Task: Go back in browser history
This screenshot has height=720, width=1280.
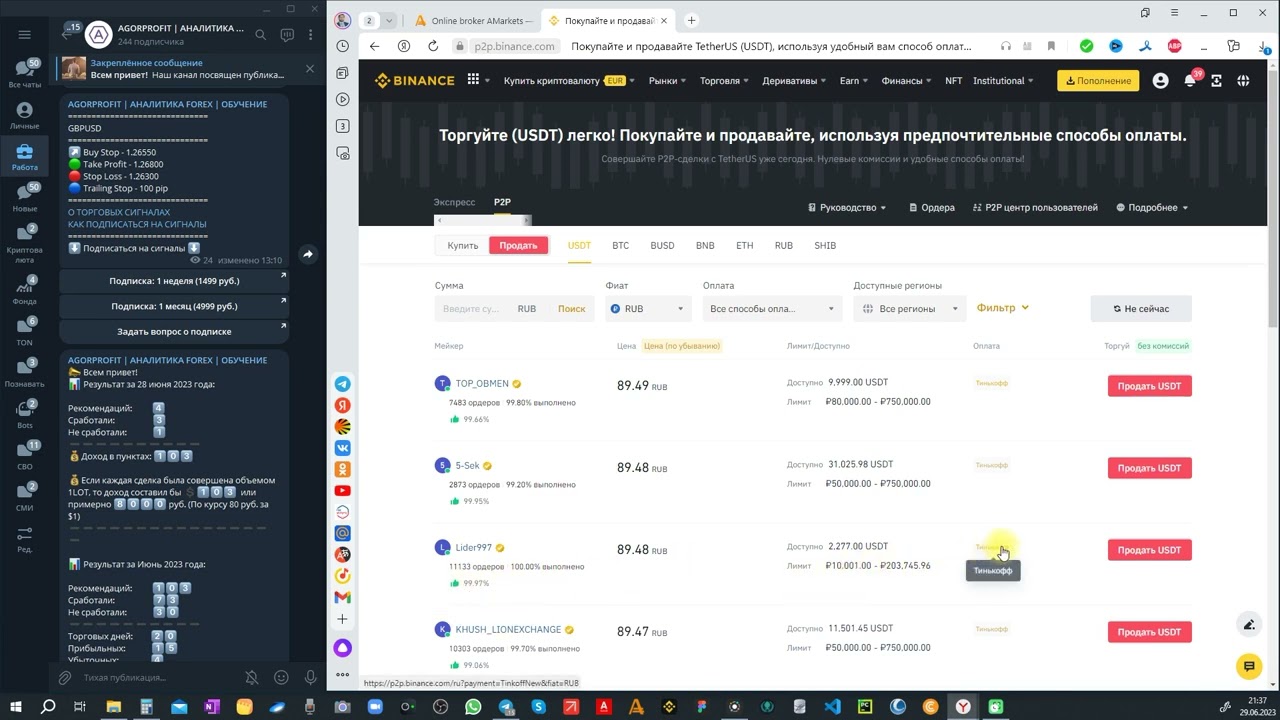Action: [374, 46]
